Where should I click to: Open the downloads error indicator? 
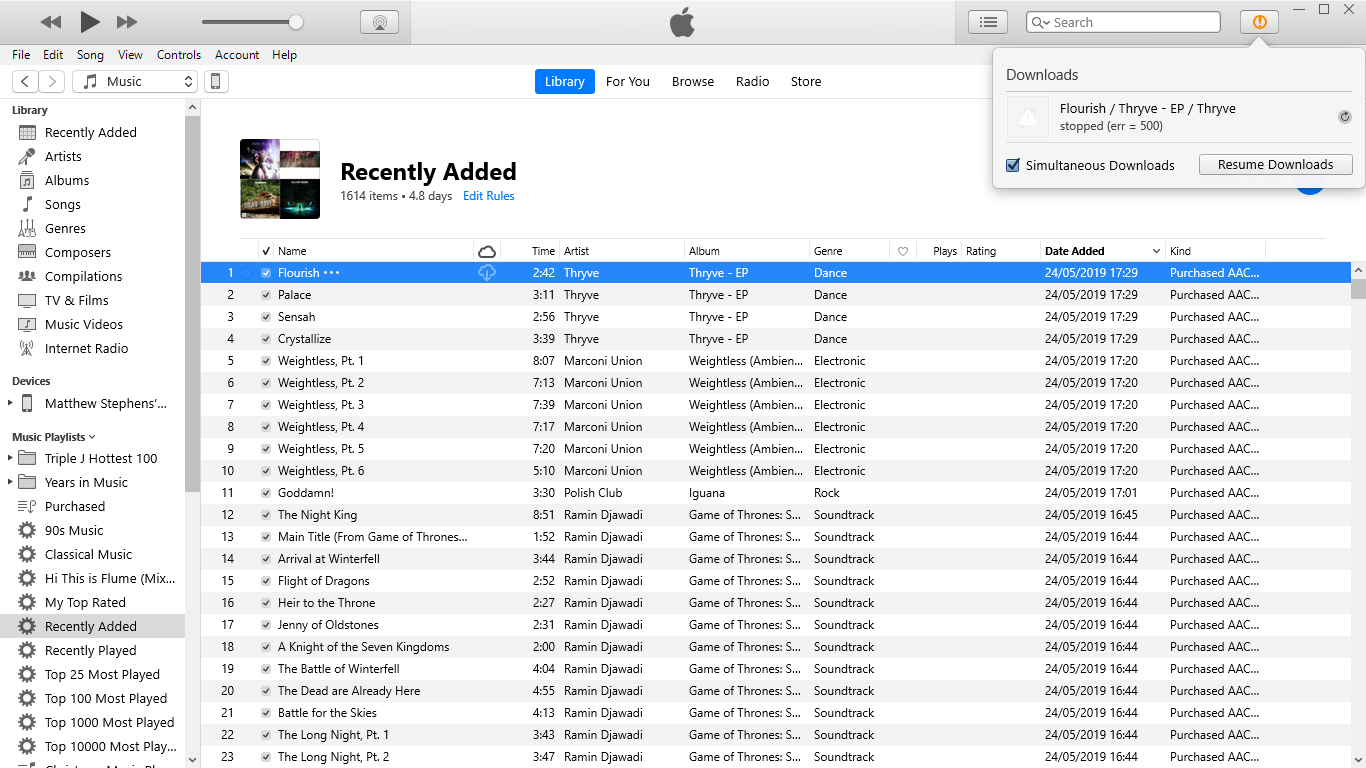pos(1259,22)
